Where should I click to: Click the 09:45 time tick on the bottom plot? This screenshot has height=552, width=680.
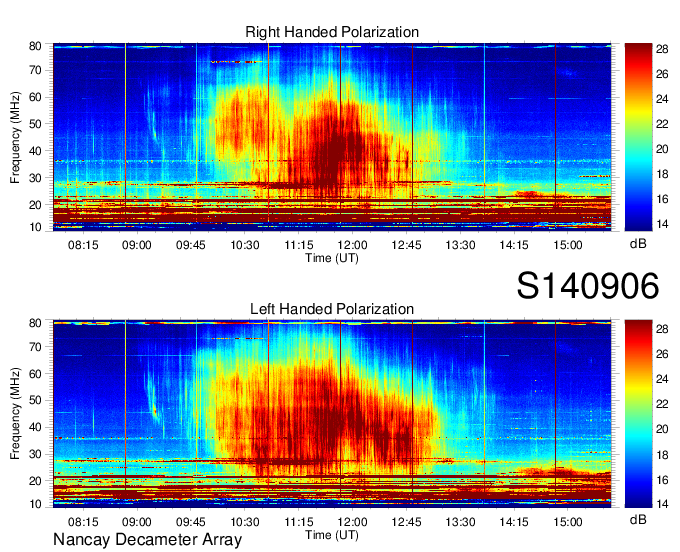click(x=190, y=522)
